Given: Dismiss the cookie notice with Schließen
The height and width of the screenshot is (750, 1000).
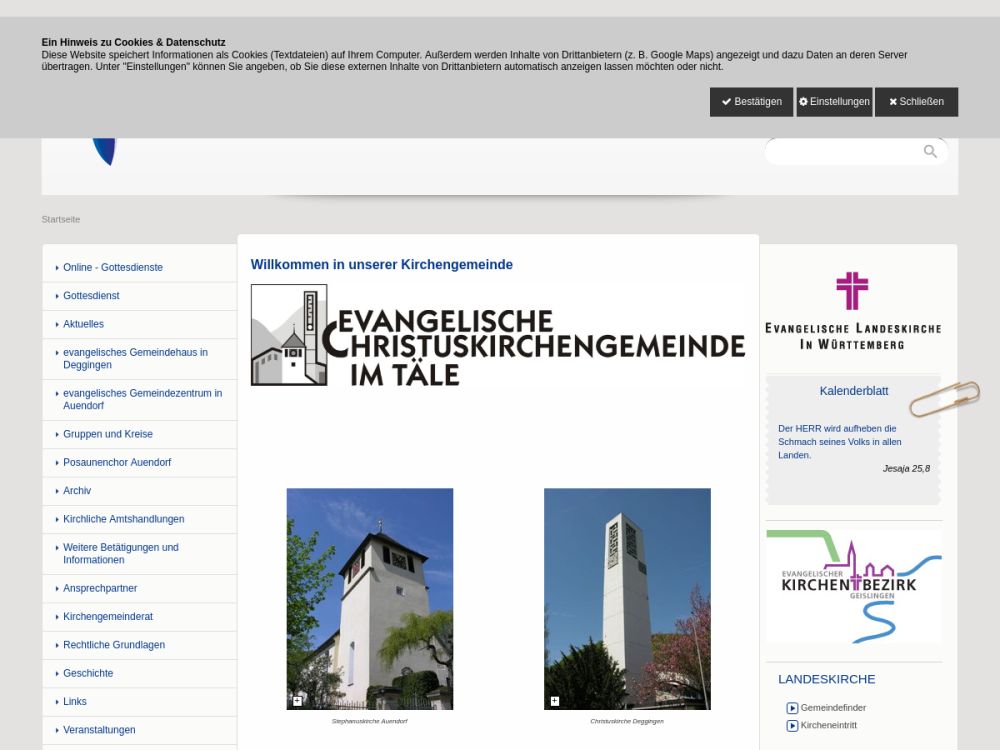Looking at the screenshot, I should [x=916, y=102].
